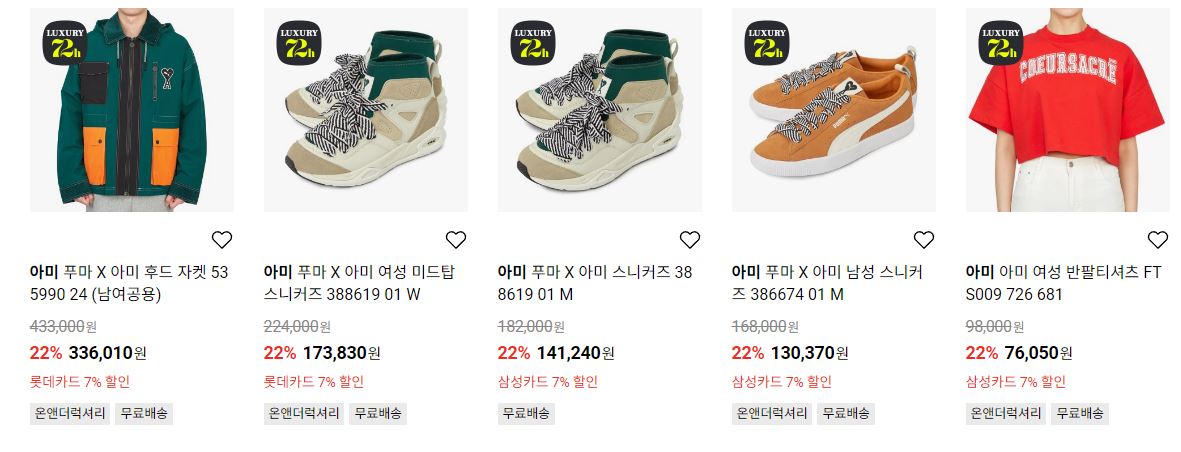Toggle wishlist heart for women's mid-top sneakers
The width and height of the screenshot is (1181, 452).
(456, 240)
